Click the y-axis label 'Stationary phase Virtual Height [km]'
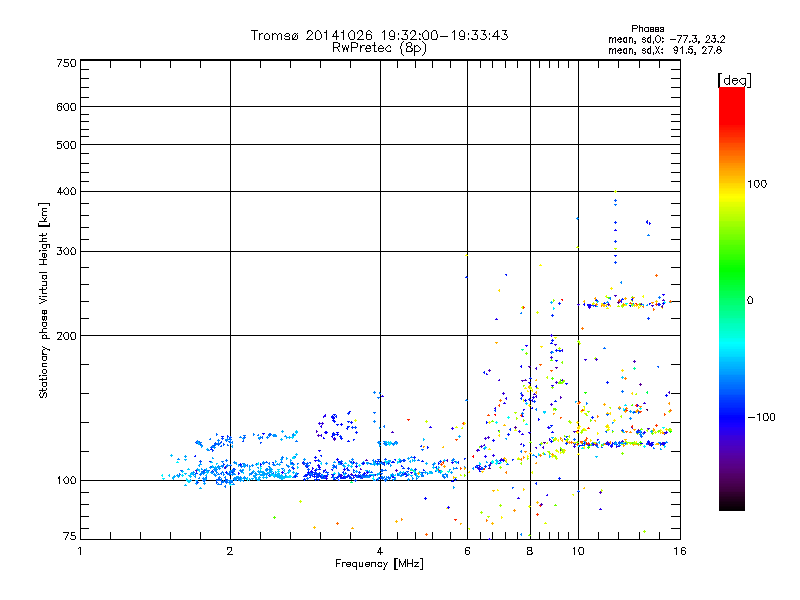The width and height of the screenshot is (800, 600). point(43,300)
